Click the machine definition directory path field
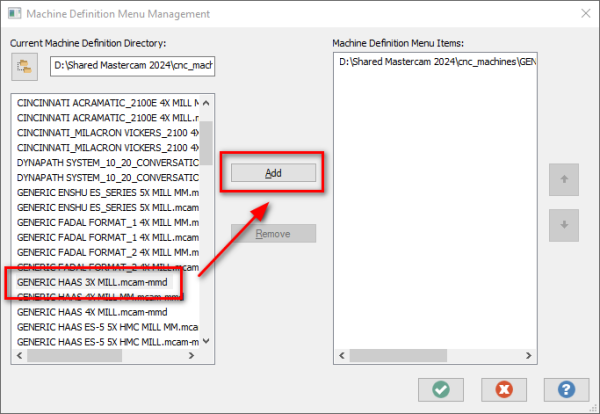600x414 pixels. [132, 66]
